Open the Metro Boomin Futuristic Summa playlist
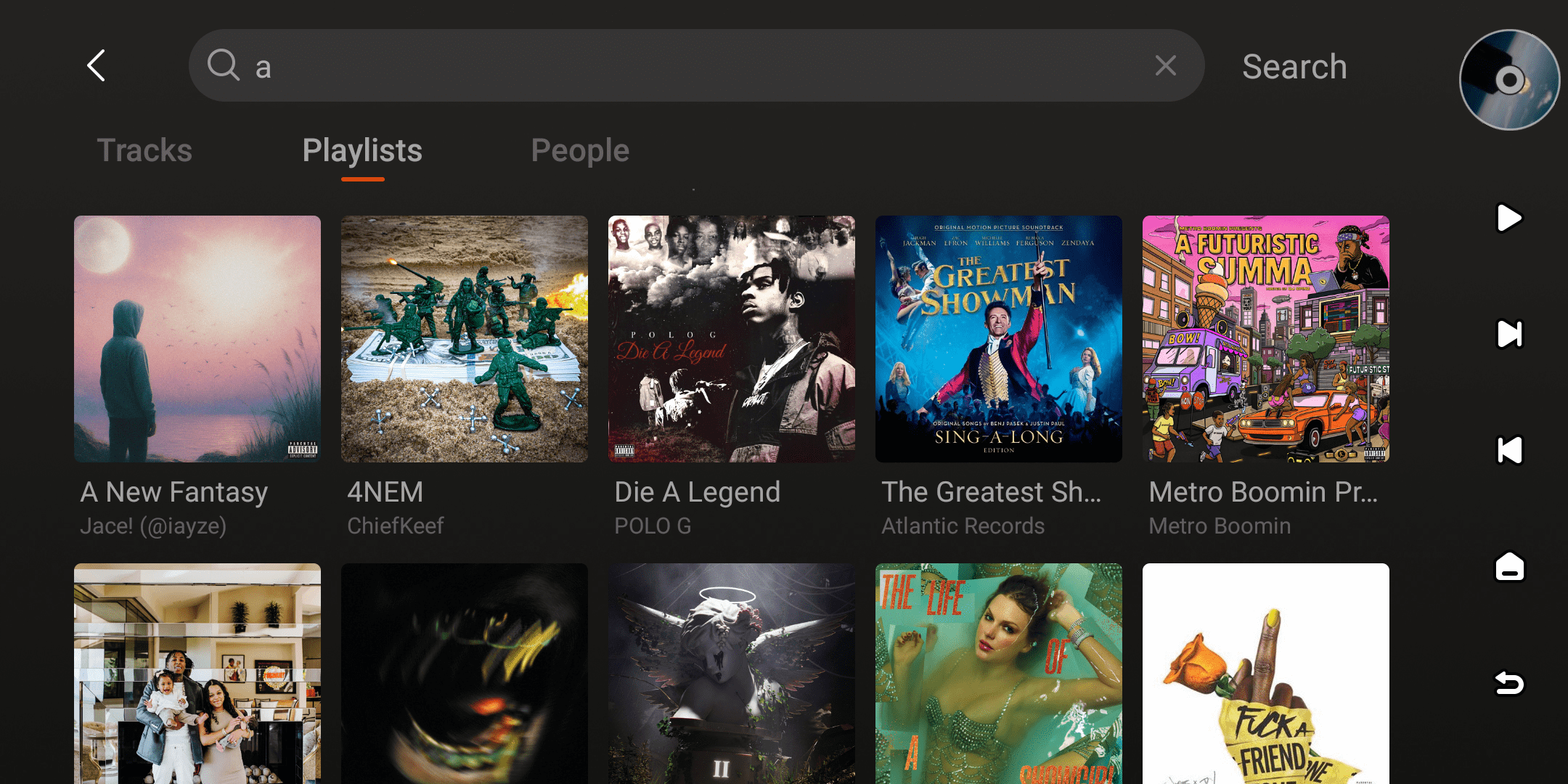Viewport: 1568px width, 784px height. (x=1266, y=339)
